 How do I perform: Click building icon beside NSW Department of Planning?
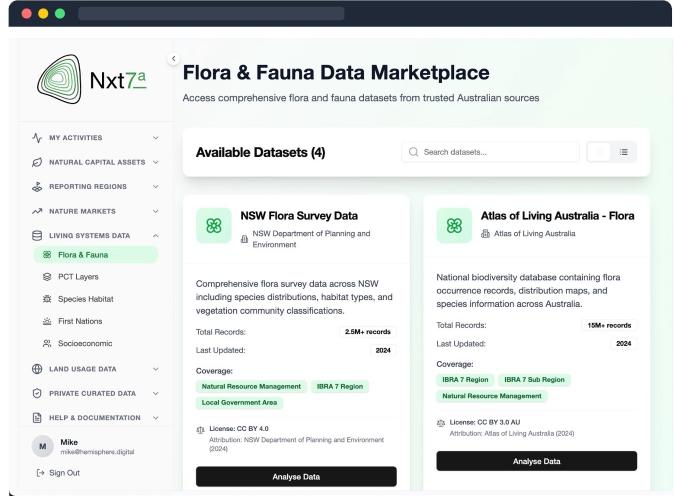click(244, 239)
